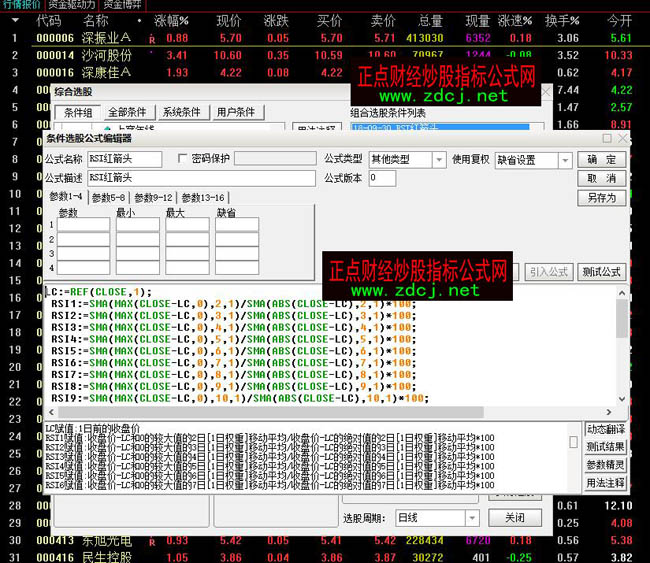Open the 使用复权 dropdown

click(x=565, y=160)
